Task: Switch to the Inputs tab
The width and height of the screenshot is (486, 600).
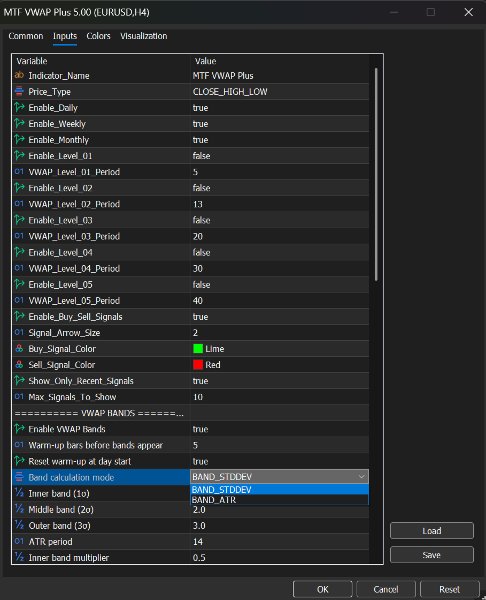Action: pos(65,36)
